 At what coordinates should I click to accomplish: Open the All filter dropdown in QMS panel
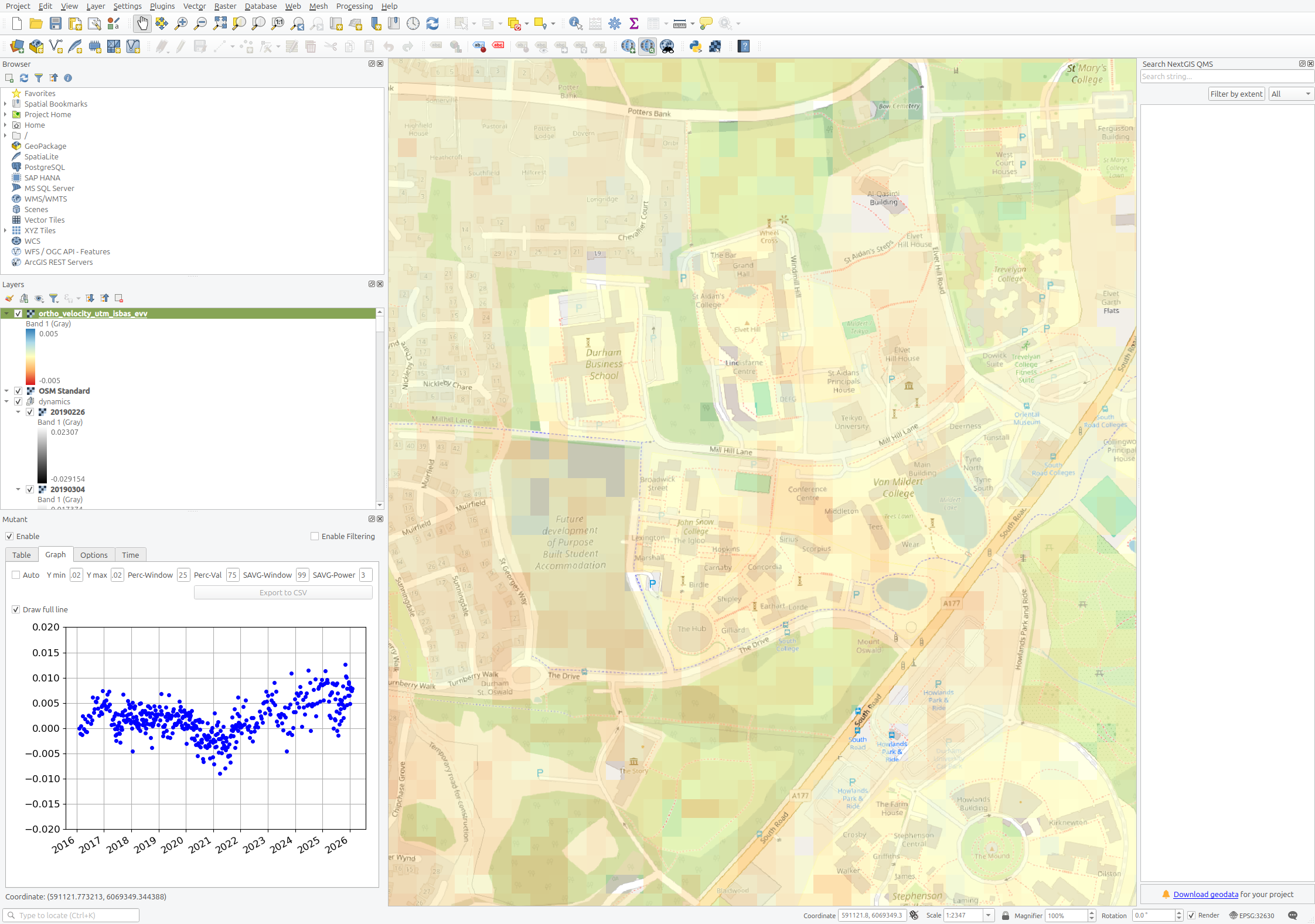click(x=1291, y=94)
